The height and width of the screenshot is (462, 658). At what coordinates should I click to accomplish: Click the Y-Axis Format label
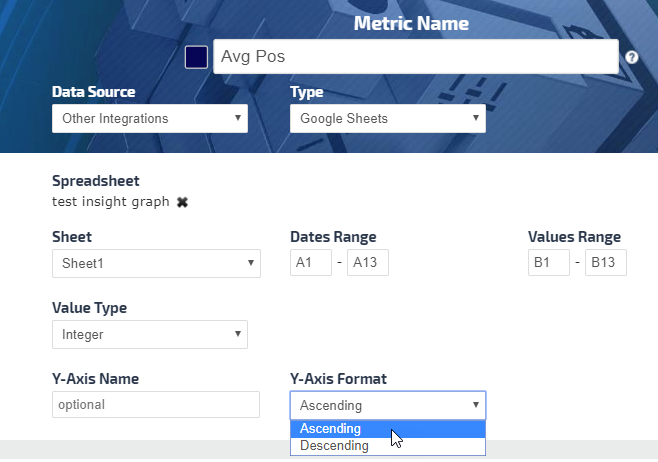coord(337,379)
